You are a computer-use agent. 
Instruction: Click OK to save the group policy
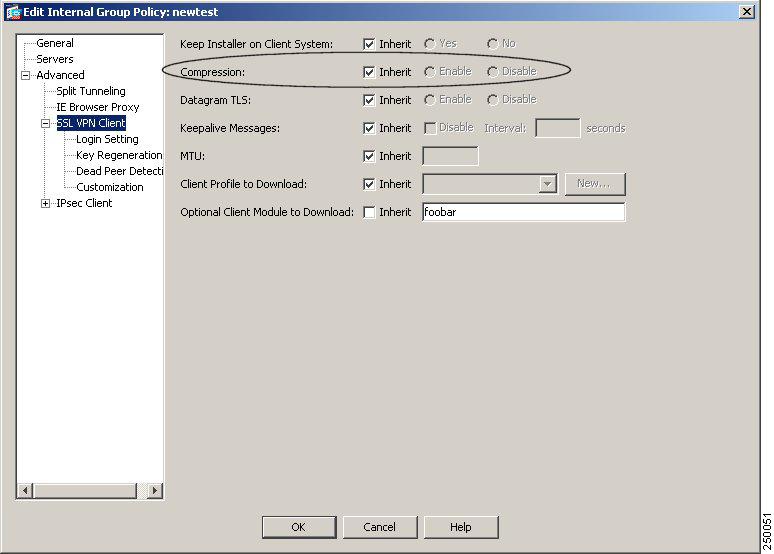299,527
